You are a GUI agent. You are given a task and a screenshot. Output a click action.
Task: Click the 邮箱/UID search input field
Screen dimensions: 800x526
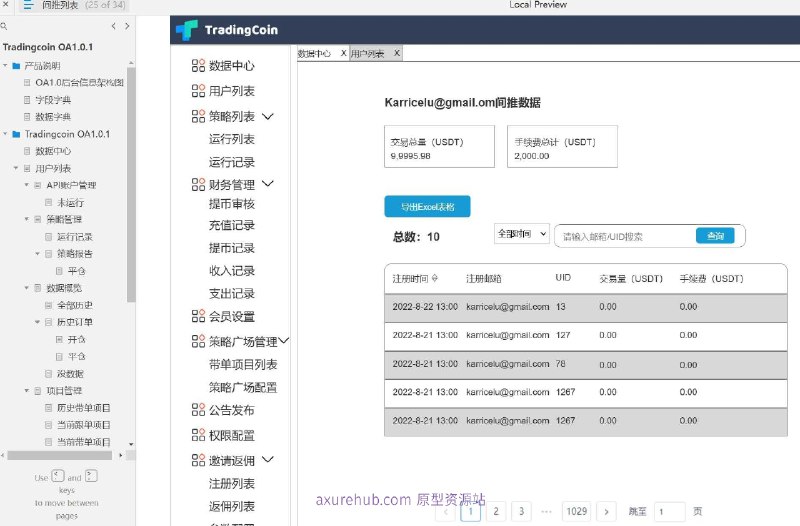click(627, 236)
